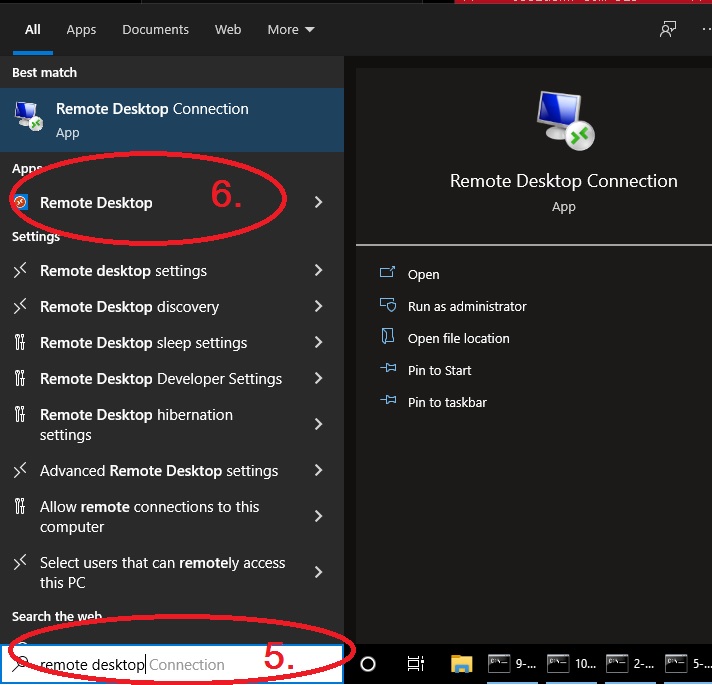This screenshot has height=685, width=712.
Task: Click the Run as administrator shield icon
Action: point(388,305)
